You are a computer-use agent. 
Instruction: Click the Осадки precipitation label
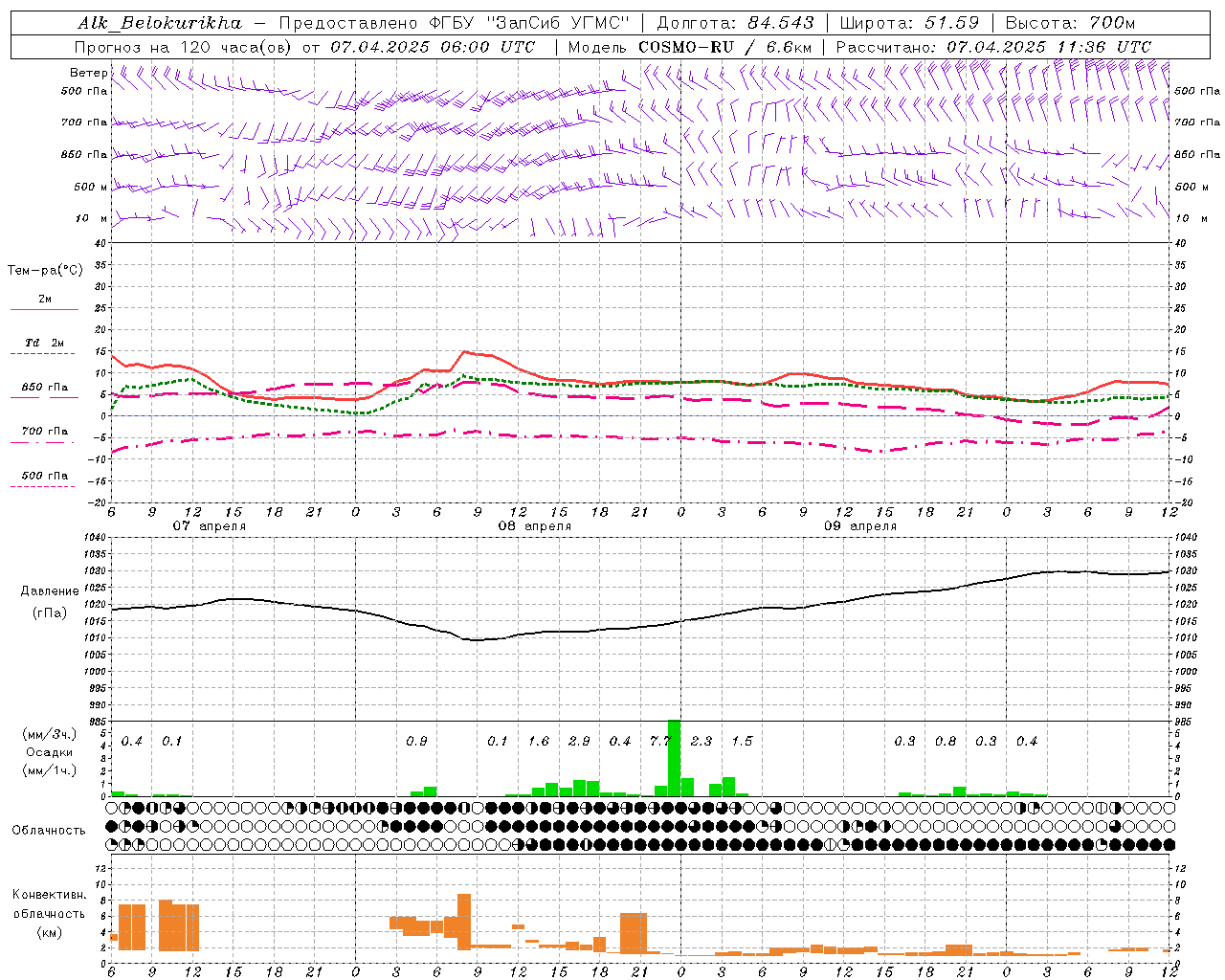coord(50,752)
